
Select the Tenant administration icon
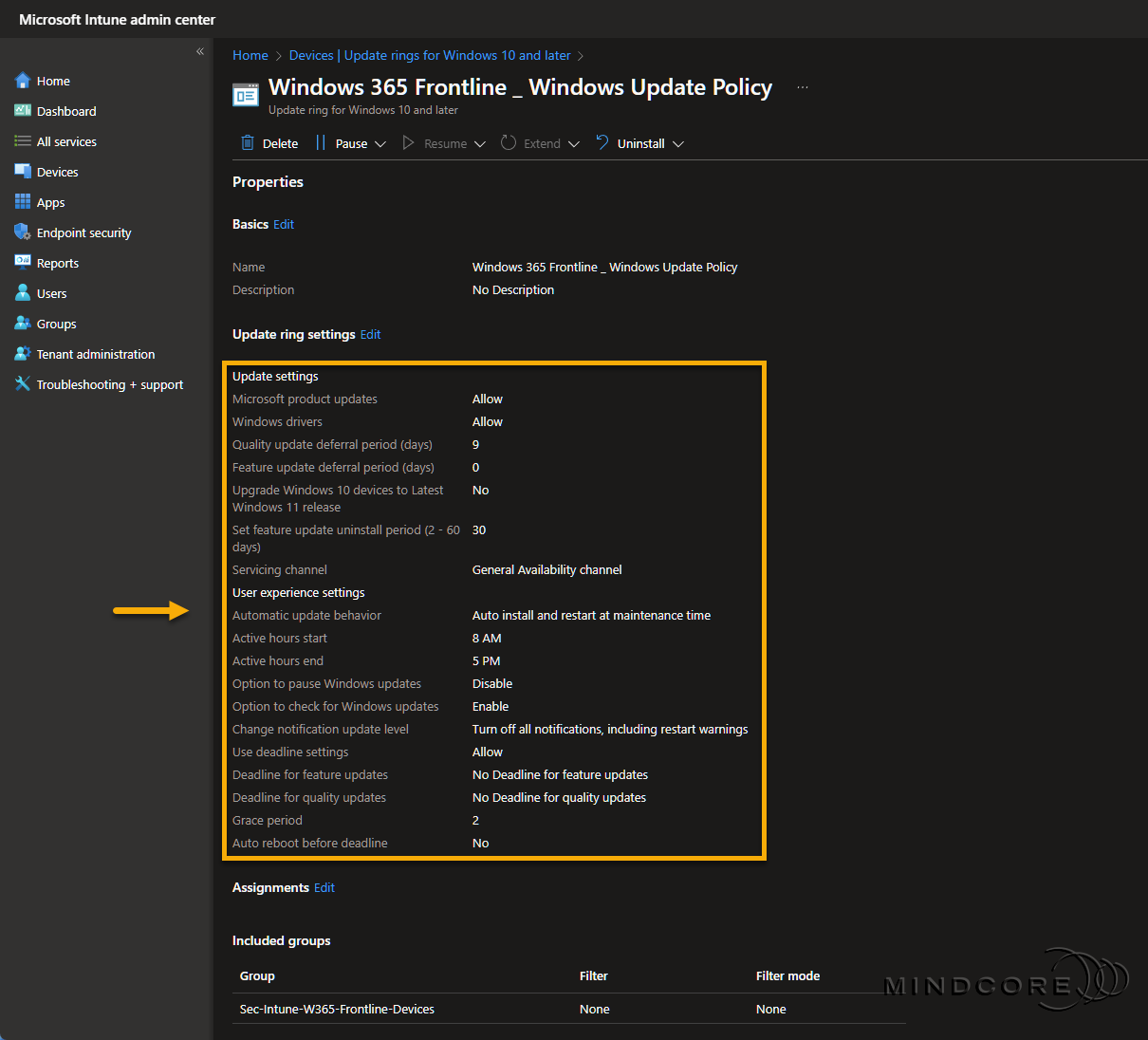(x=23, y=354)
